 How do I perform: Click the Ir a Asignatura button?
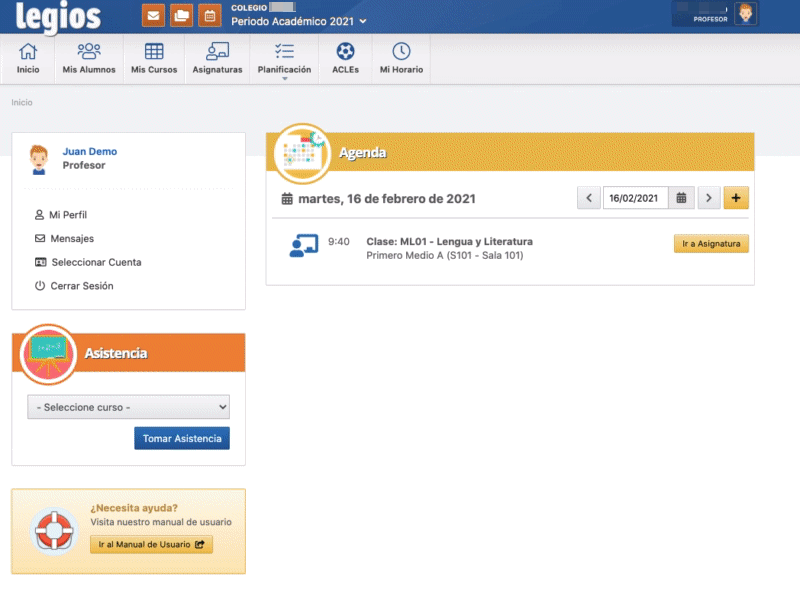point(711,244)
